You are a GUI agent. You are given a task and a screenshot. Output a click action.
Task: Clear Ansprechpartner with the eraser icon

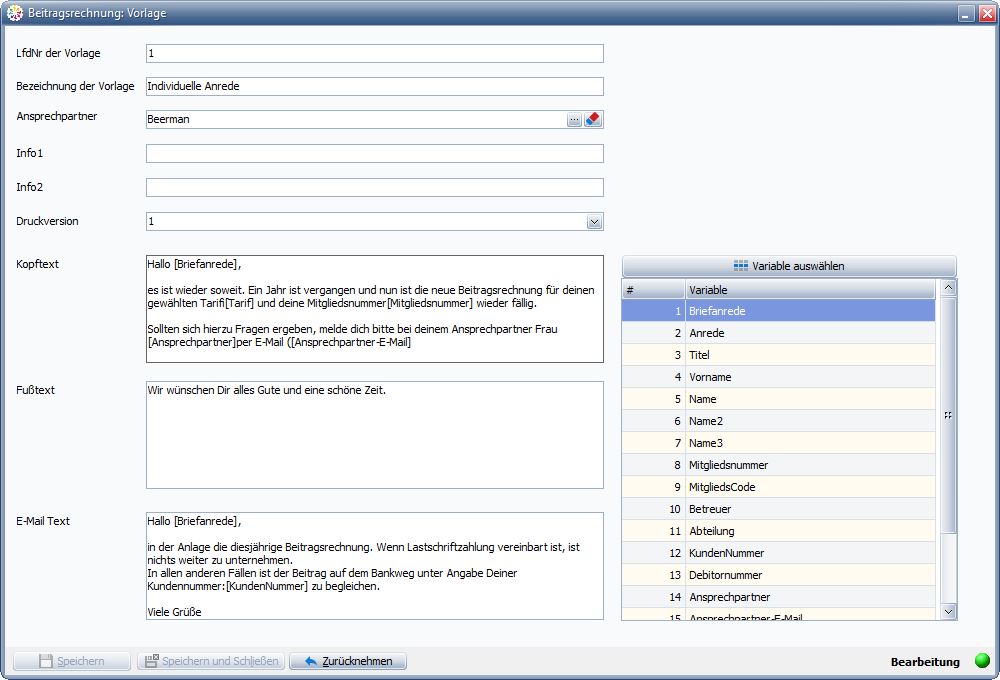click(x=593, y=119)
